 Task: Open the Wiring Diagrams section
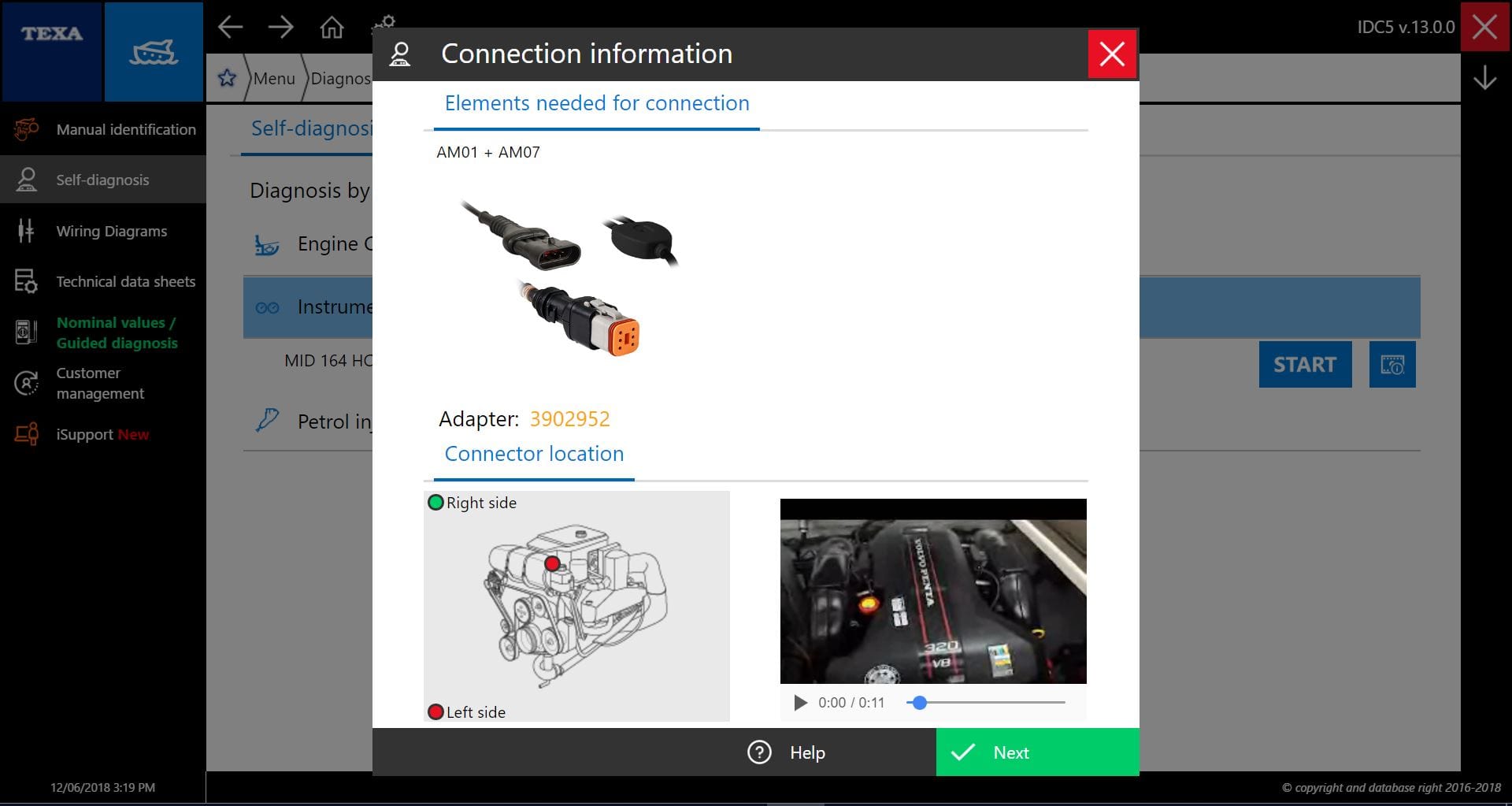click(x=111, y=231)
